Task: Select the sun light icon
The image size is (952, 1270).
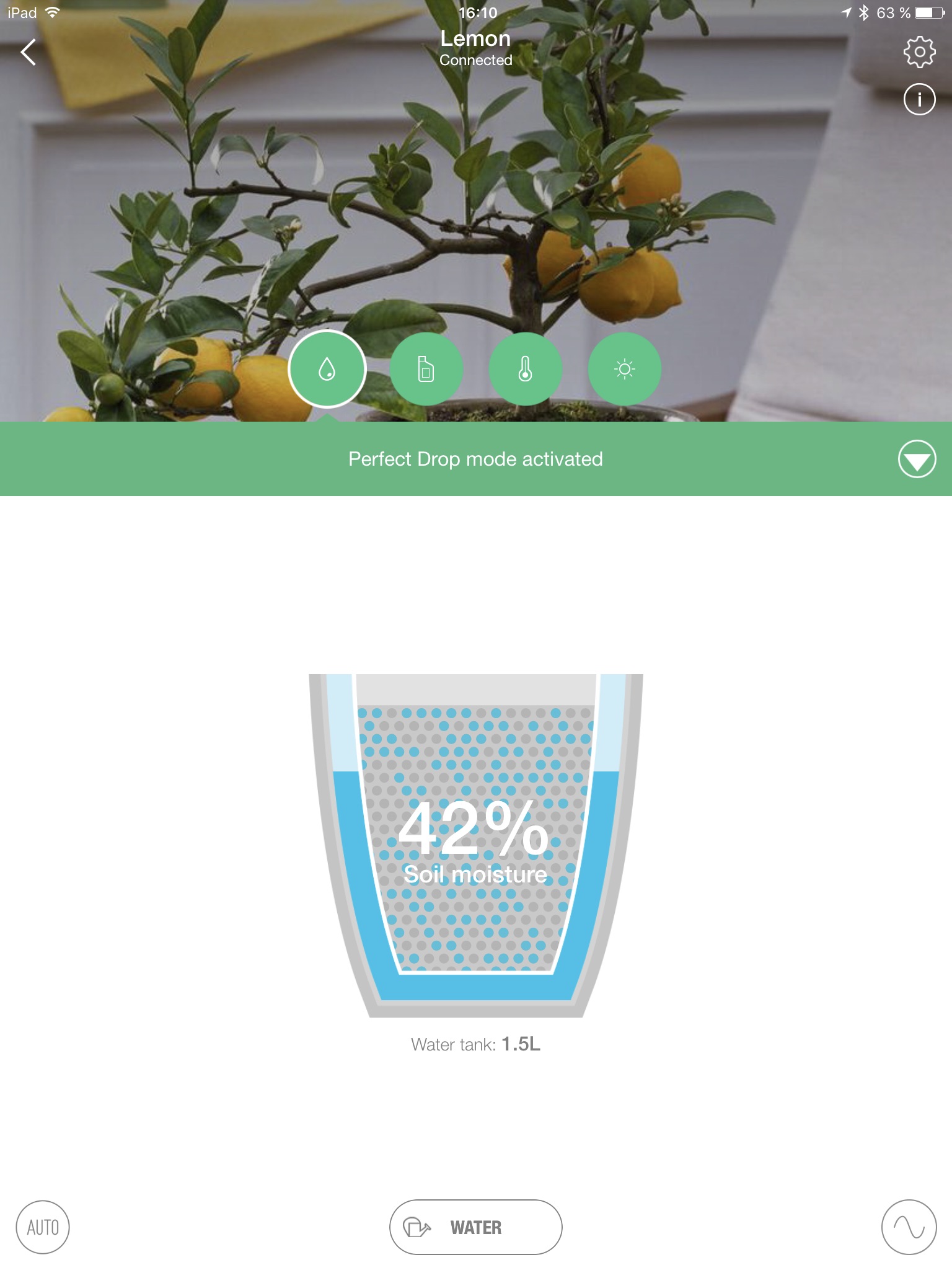Action: pyautogui.click(x=625, y=370)
